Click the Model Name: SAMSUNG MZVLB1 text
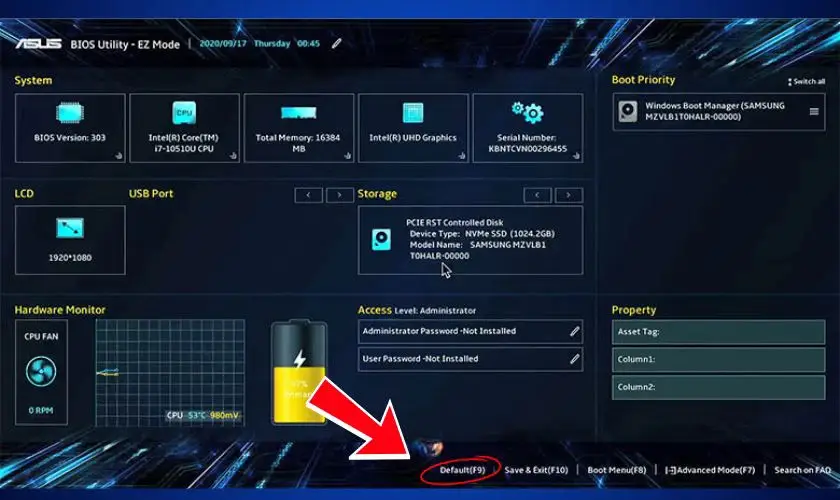Screen dimensions: 840x500 478,245
